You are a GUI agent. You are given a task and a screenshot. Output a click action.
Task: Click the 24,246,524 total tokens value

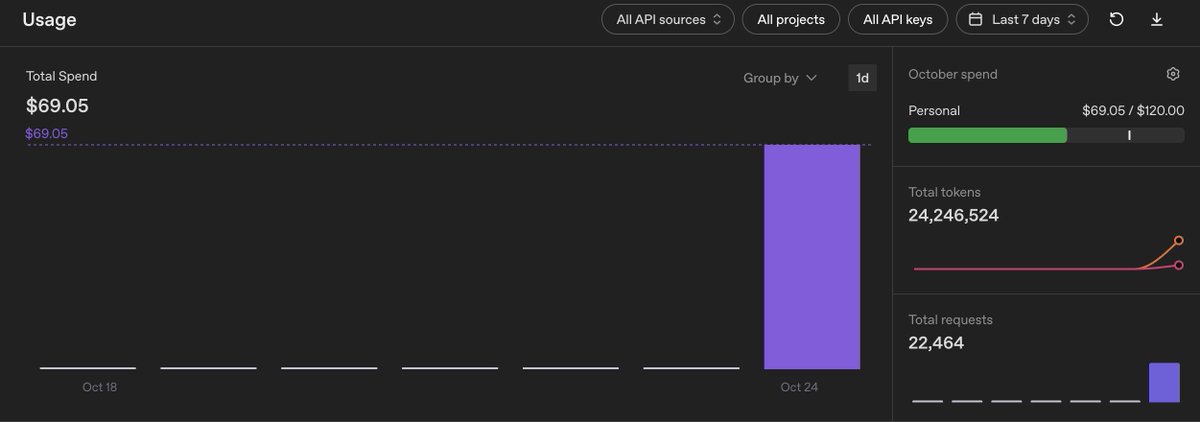[x=953, y=215]
